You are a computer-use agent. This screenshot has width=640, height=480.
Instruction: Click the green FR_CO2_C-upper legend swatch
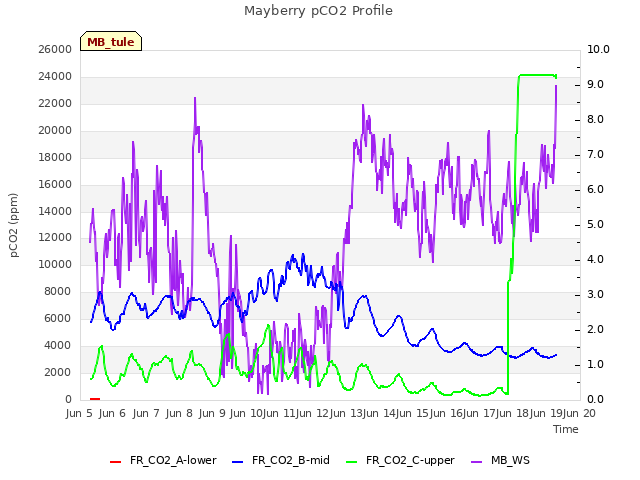(x=351, y=462)
